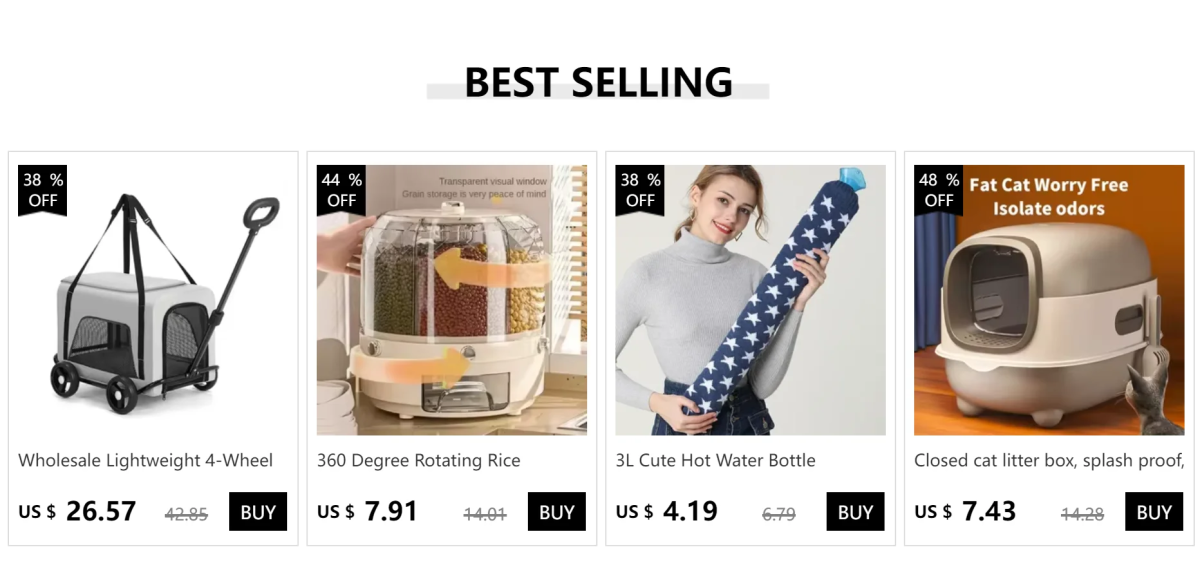
Task: Open the 360 Degree Rotating Rice title
Action: click(419, 461)
